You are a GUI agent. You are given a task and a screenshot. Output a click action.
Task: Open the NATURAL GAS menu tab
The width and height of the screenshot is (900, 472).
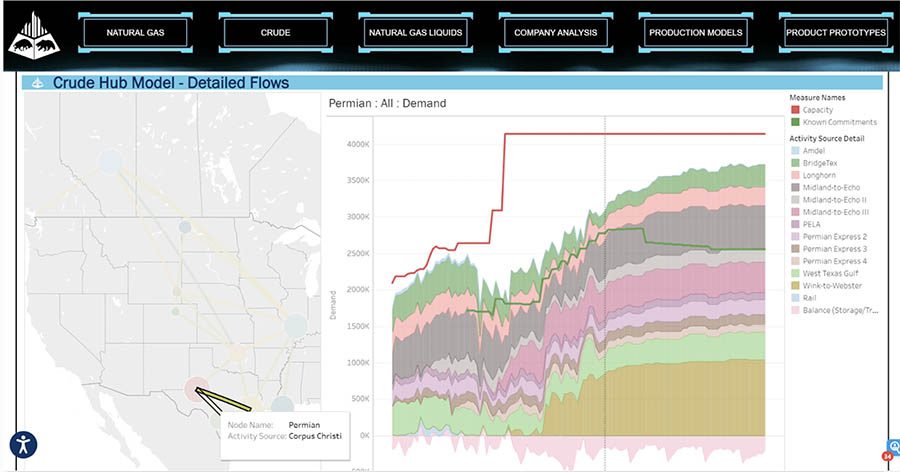(135, 33)
